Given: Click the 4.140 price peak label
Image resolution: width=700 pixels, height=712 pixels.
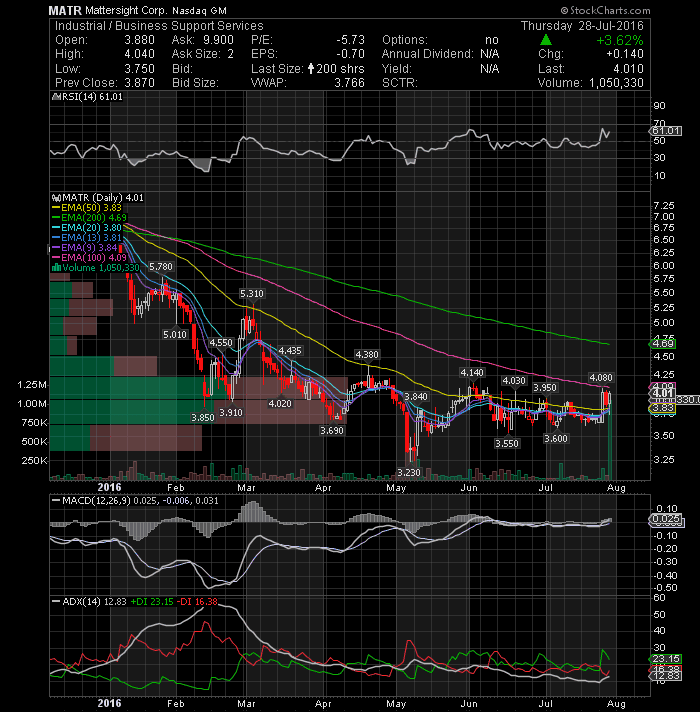Looking at the screenshot, I should (472, 373).
